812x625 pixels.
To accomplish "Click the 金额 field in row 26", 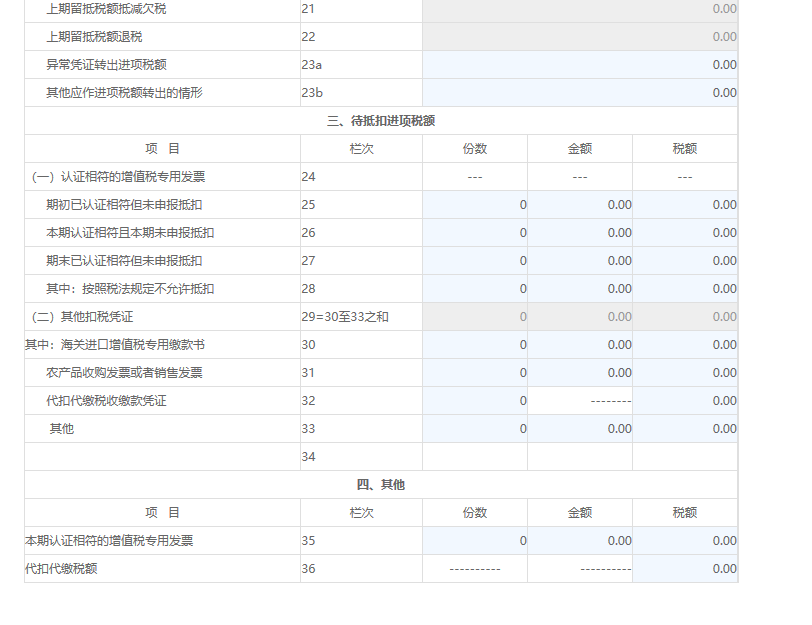I will pos(580,233).
